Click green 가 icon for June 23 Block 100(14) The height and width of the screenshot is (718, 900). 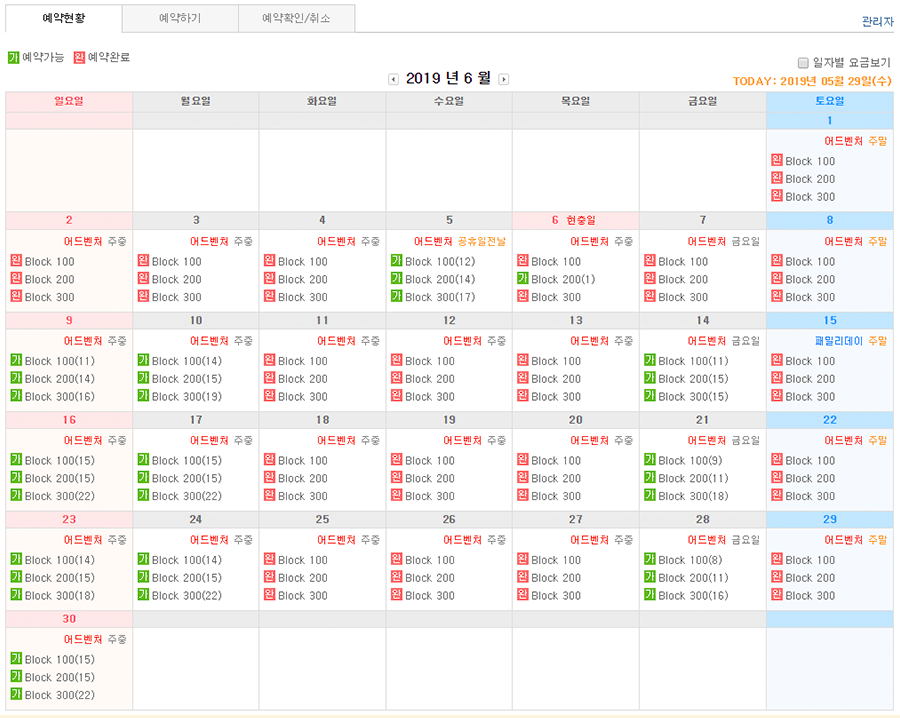[16, 558]
